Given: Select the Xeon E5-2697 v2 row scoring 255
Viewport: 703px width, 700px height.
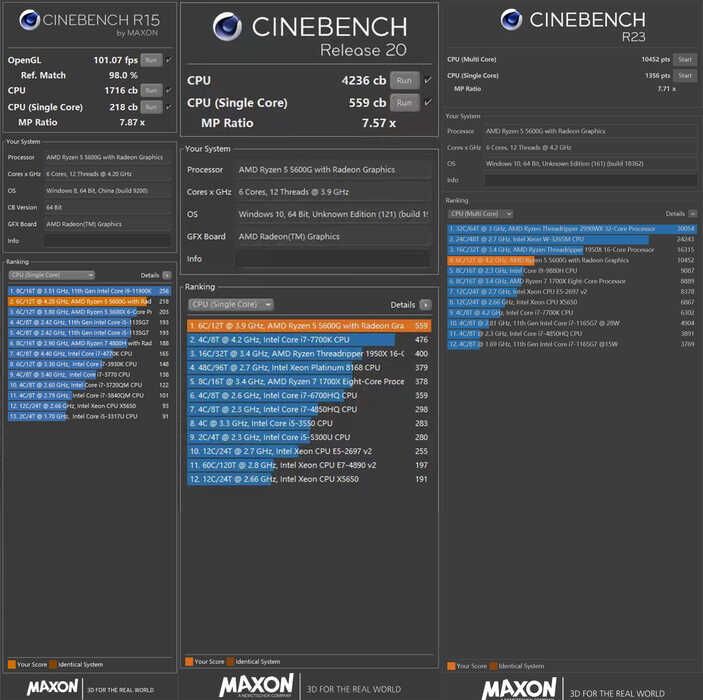Looking at the screenshot, I should point(309,451).
